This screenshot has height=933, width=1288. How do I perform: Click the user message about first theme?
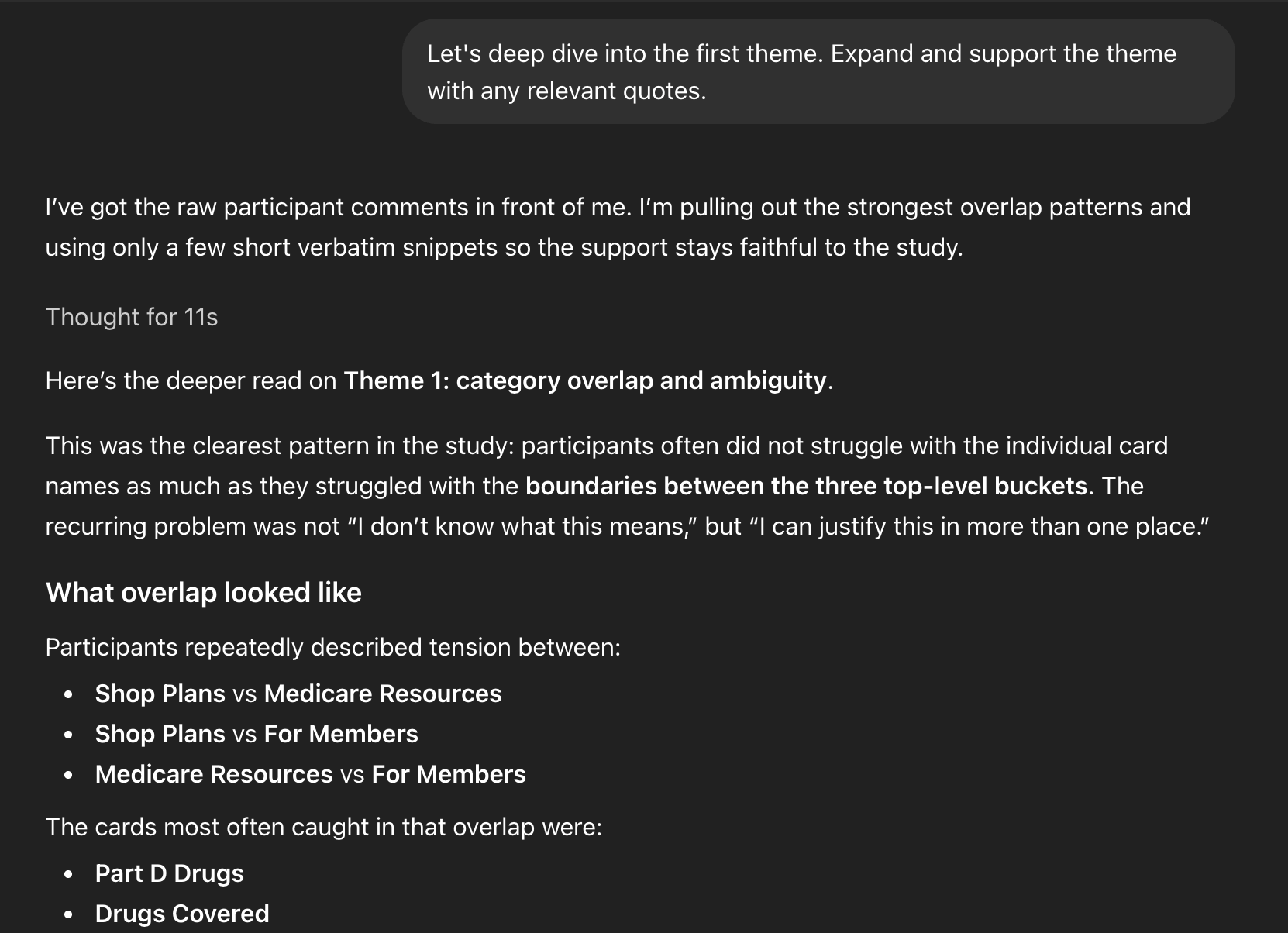818,71
